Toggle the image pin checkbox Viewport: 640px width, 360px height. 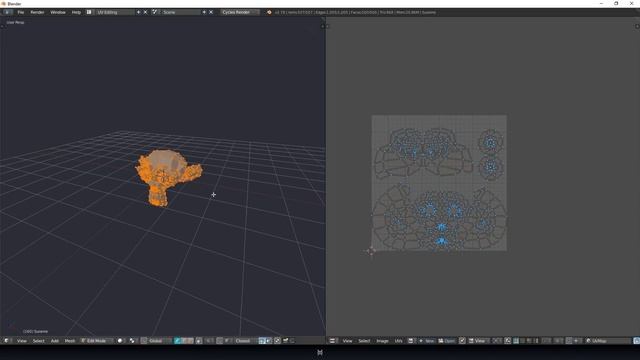[x=462, y=341]
